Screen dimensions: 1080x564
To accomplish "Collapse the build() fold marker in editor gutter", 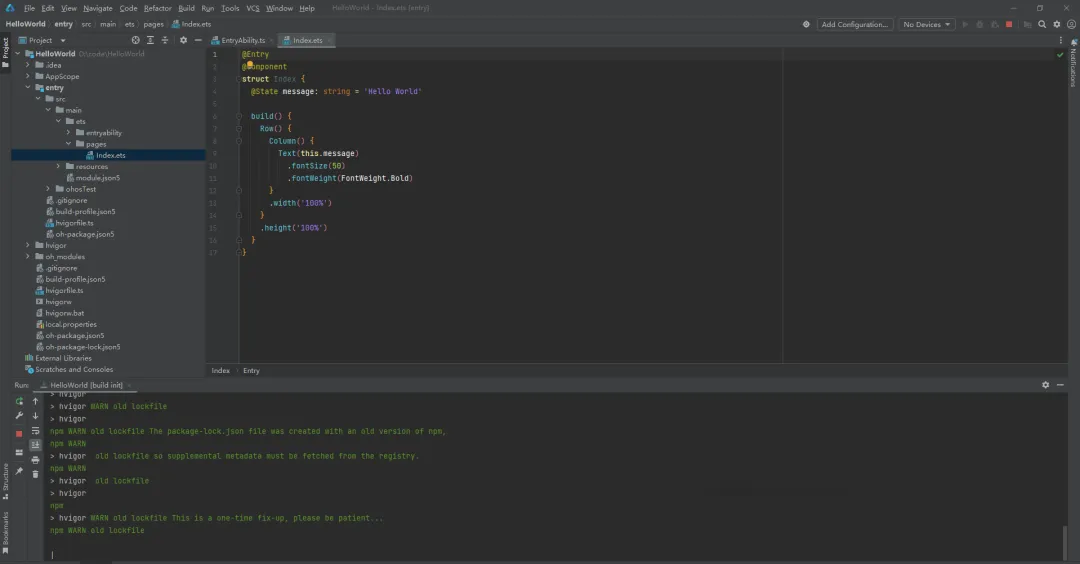I will (x=239, y=116).
